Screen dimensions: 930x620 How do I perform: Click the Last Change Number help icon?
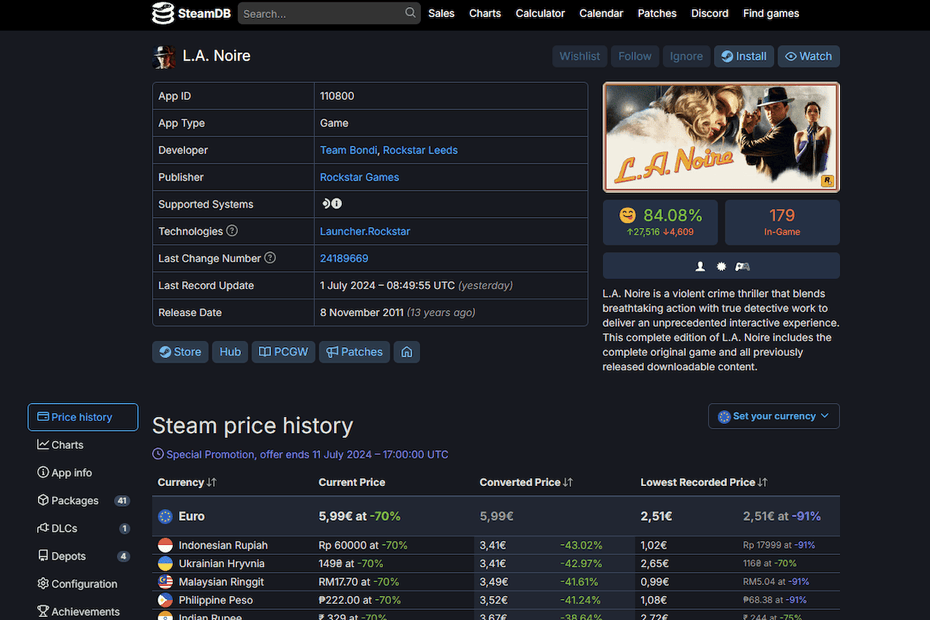tap(270, 258)
